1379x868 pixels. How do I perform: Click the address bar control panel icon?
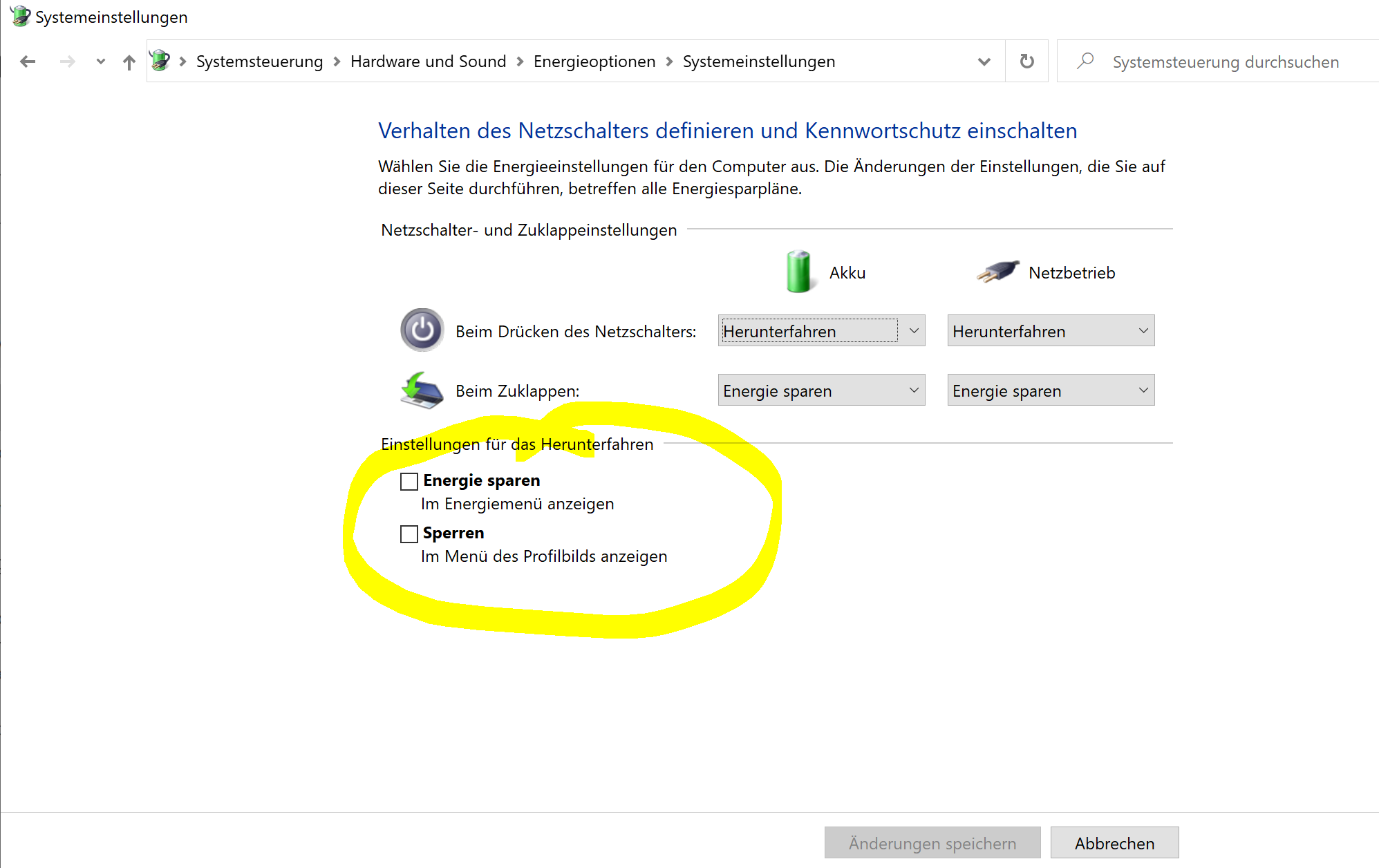point(160,61)
